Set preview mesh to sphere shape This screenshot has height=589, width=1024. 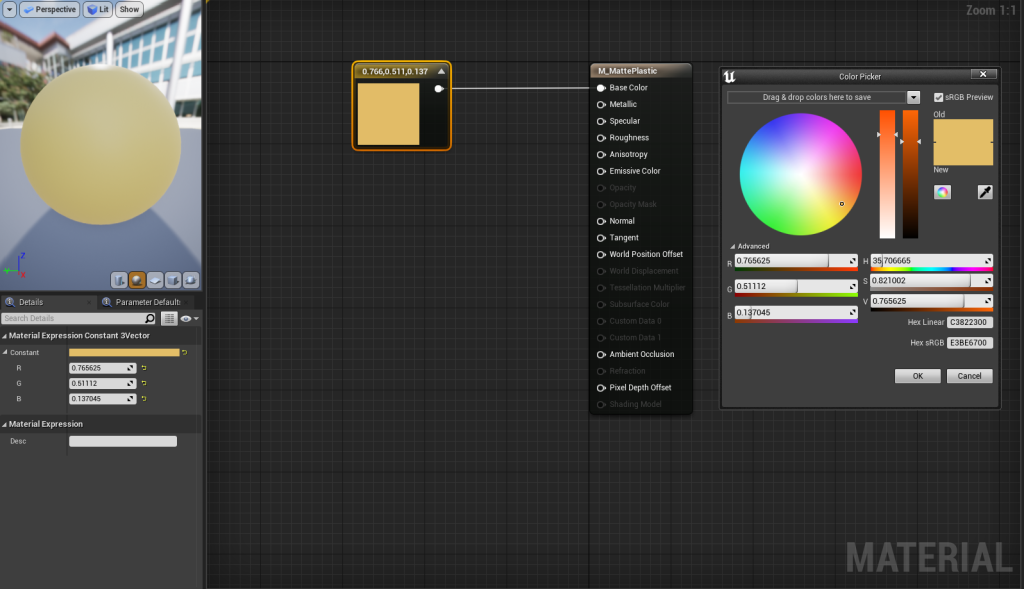click(x=137, y=280)
